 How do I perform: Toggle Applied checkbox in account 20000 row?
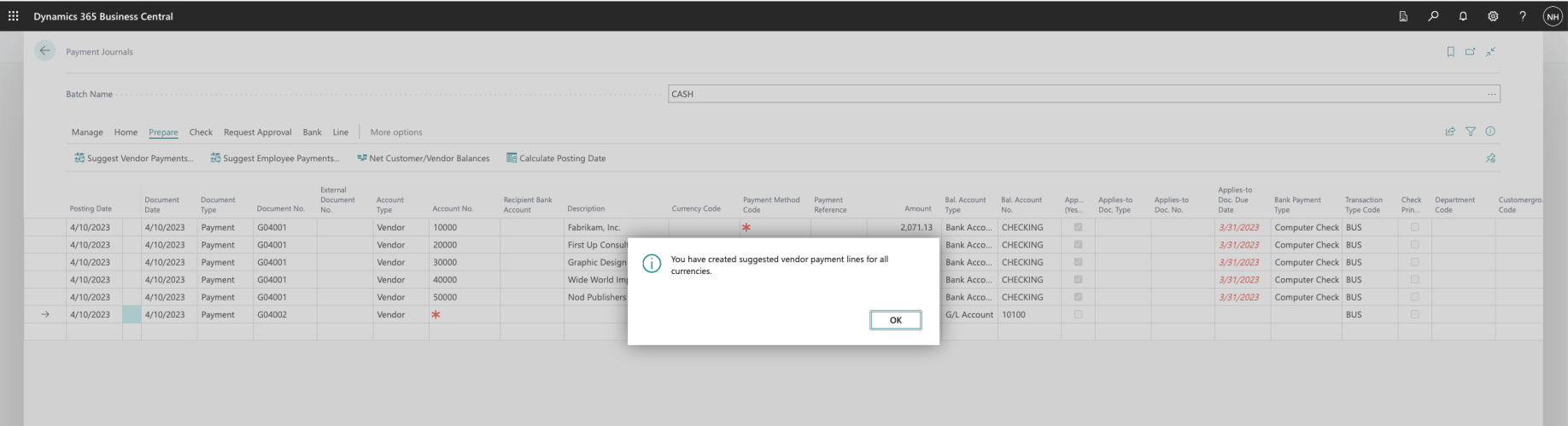(1078, 245)
